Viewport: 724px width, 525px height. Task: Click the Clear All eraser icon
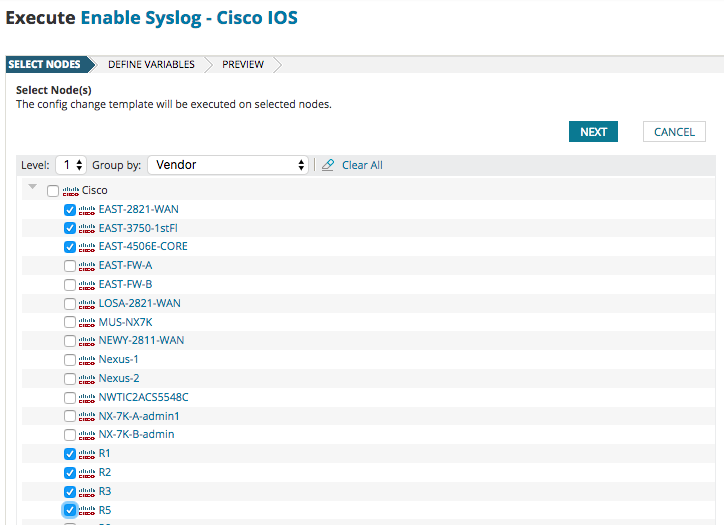click(328, 165)
